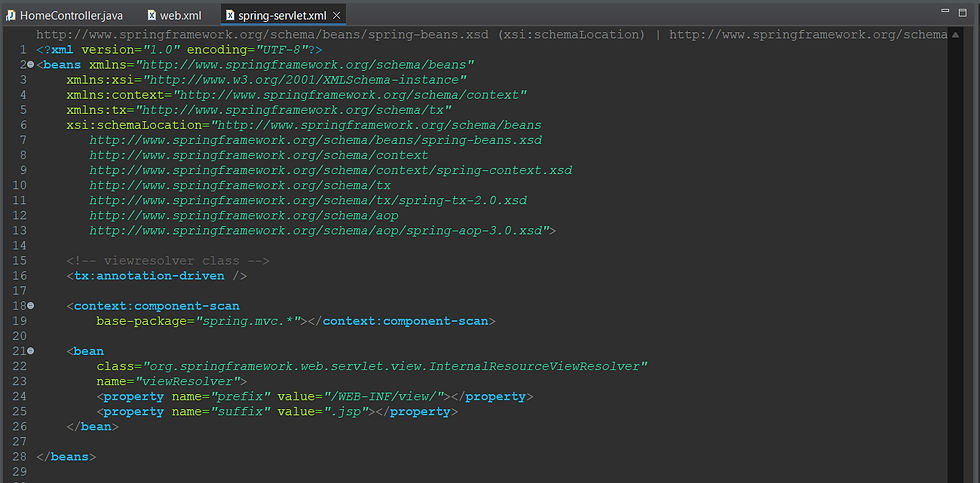Click the suffix property on line 25

pos(277,411)
